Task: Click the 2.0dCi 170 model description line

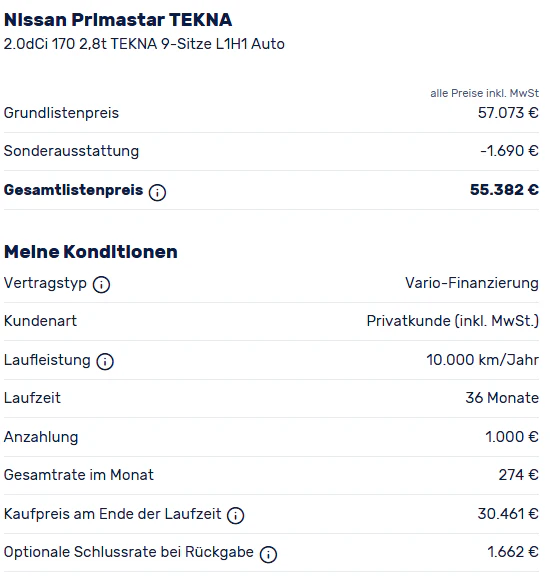Action: [144, 44]
